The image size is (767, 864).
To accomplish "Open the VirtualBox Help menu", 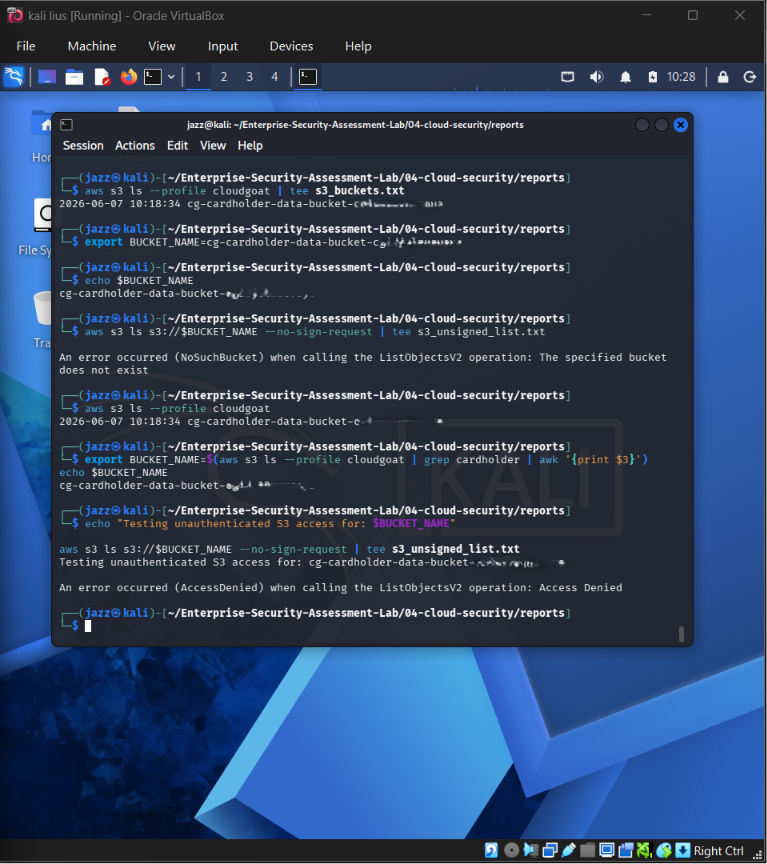I will click(x=358, y=46).
